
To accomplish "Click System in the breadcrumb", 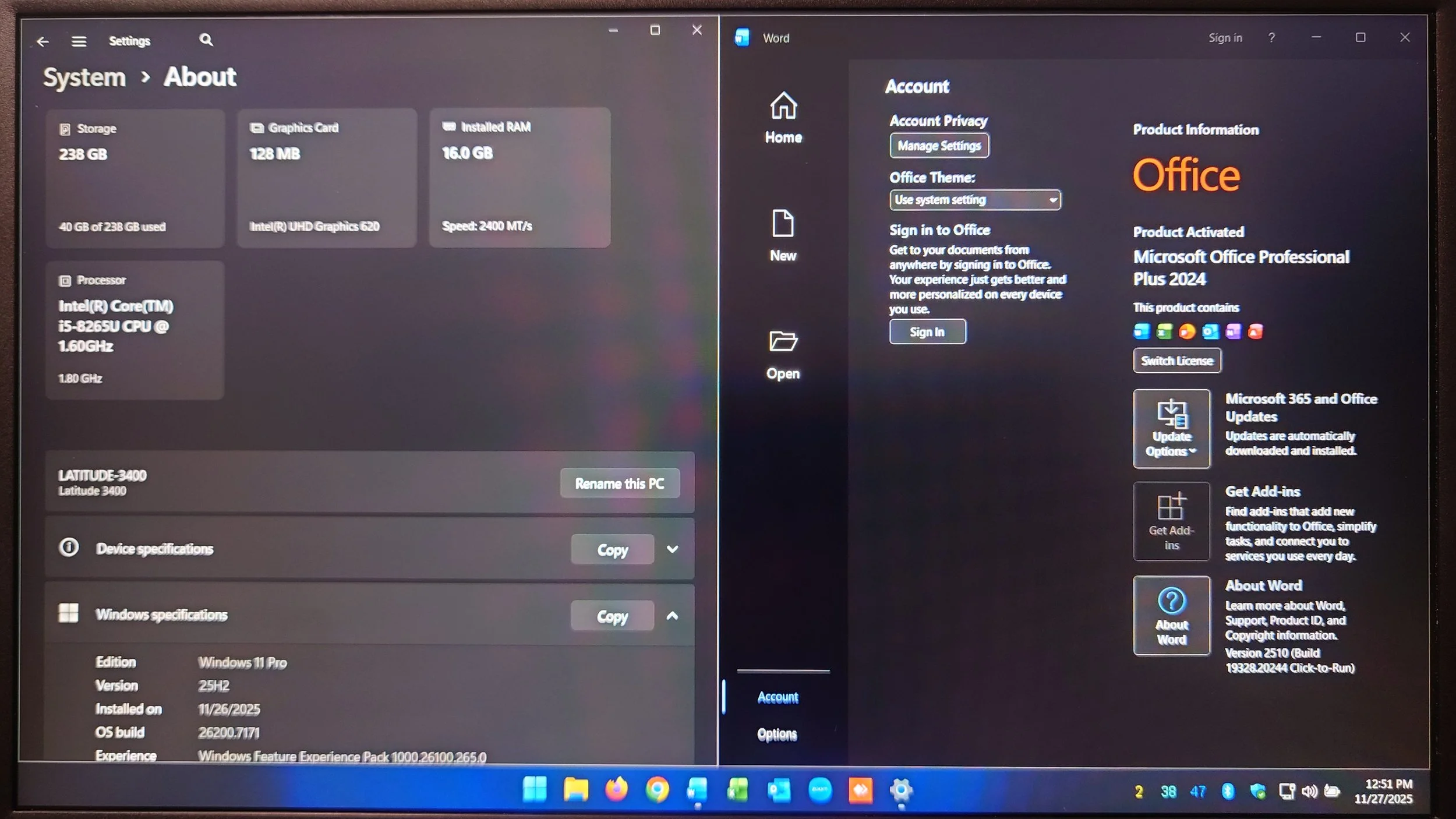I will [x=84, y=77].
